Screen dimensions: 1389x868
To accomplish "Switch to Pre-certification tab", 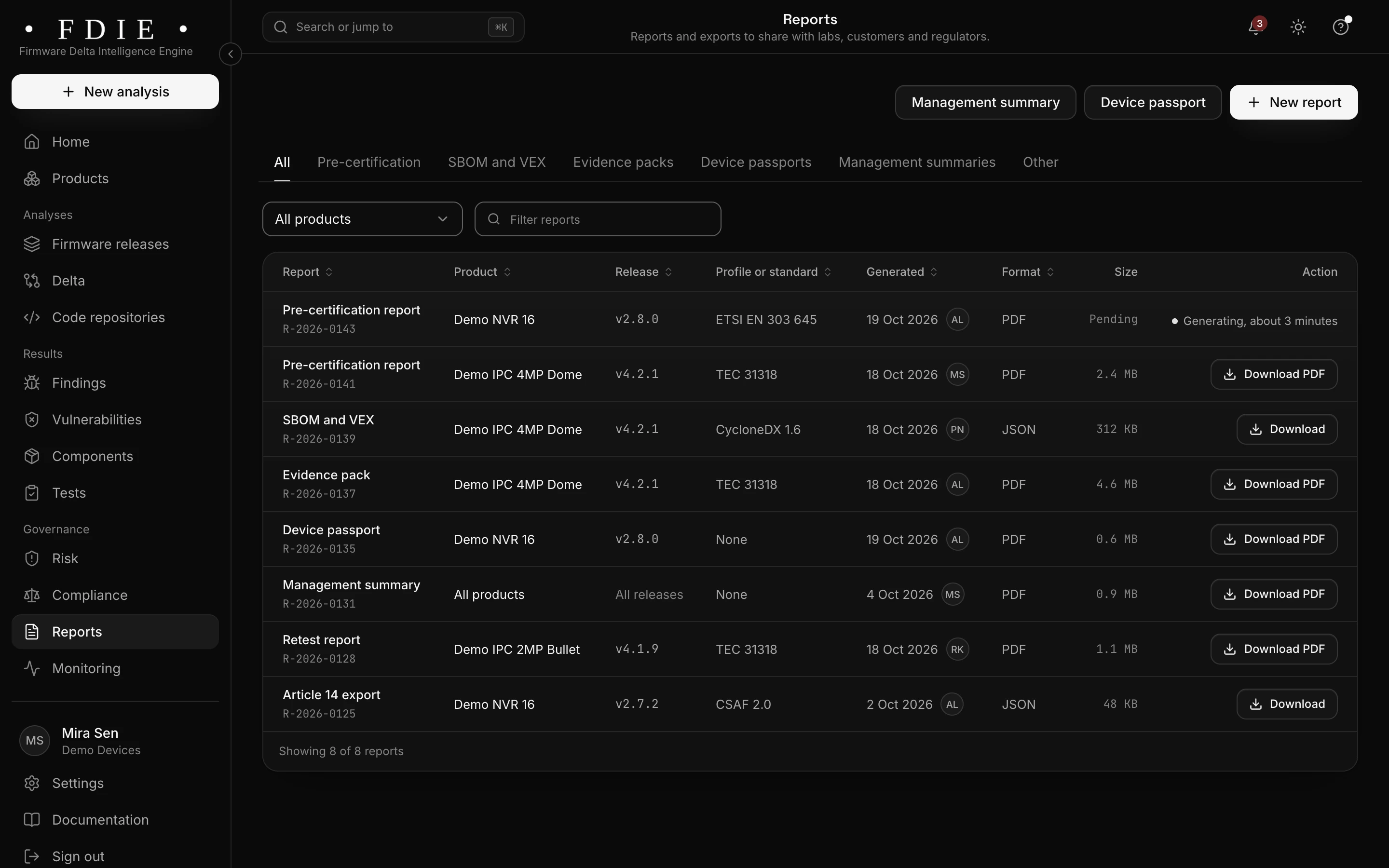I will [369, 163].
